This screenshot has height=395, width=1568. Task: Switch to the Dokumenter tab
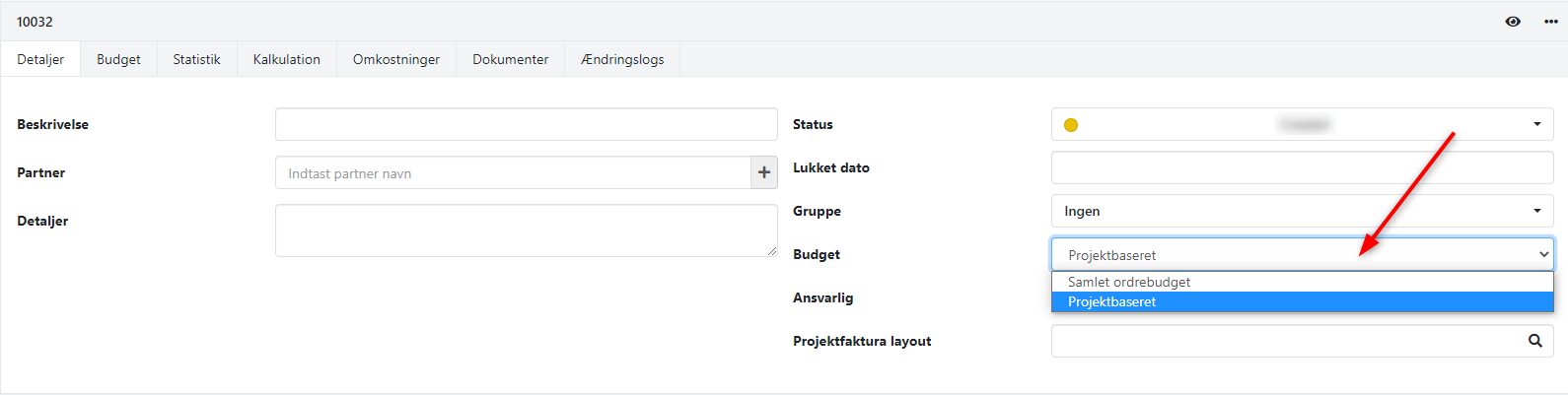(510, 59)
